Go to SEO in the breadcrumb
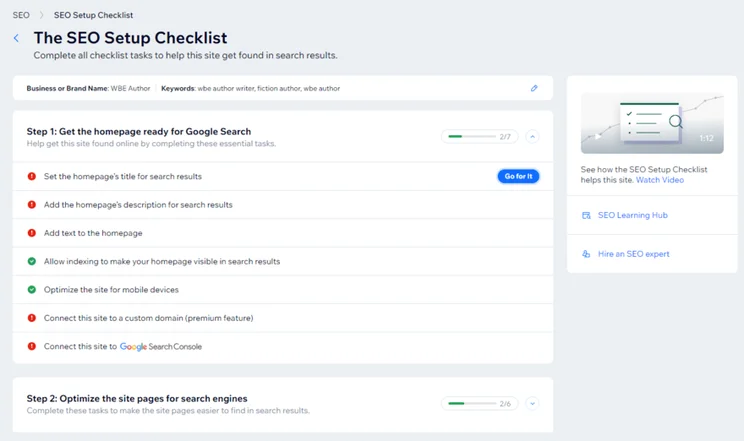744x441 pixels. [x=21, y=15]
